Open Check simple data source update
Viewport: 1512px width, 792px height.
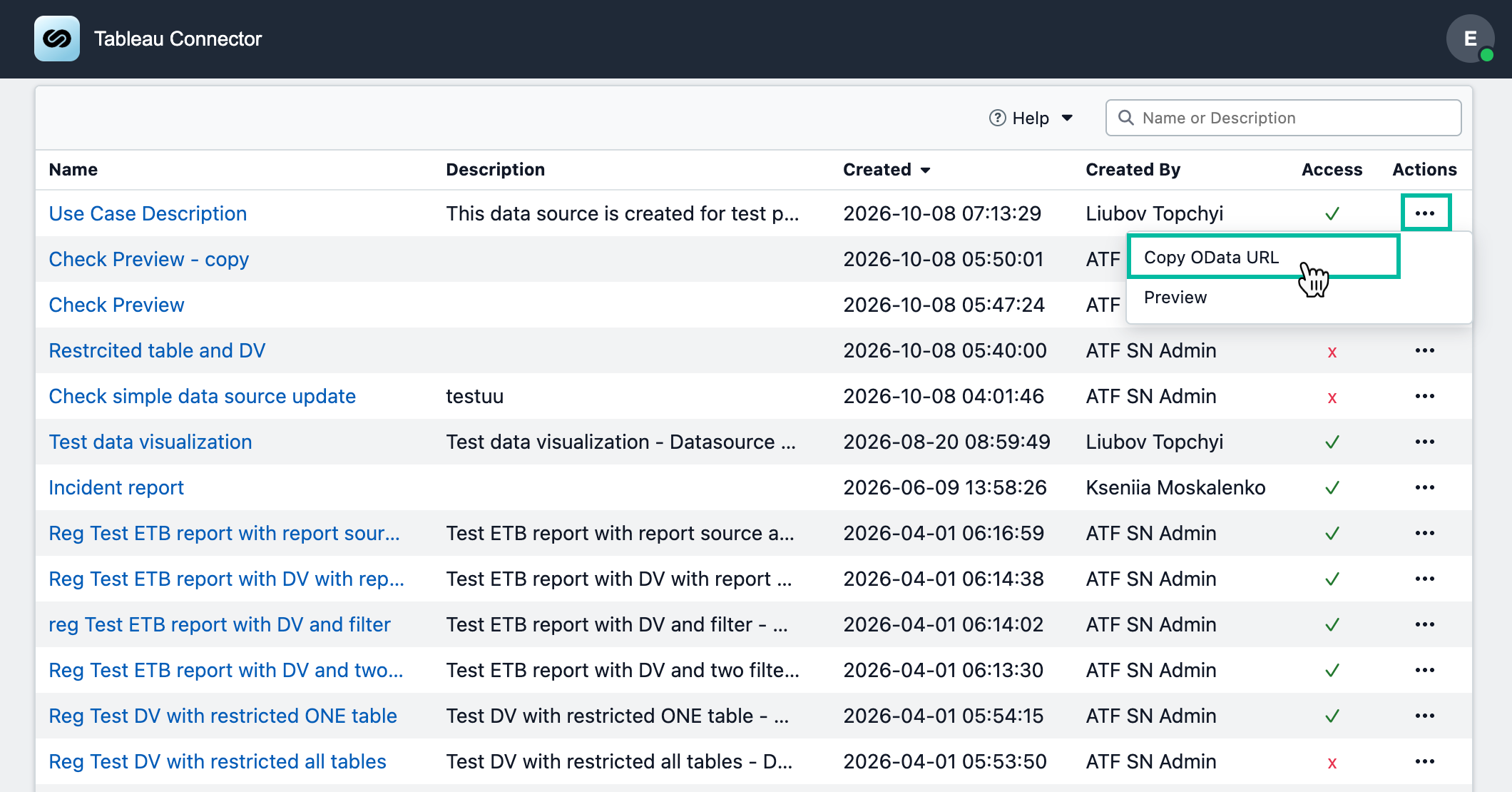[x=202, y=396]
